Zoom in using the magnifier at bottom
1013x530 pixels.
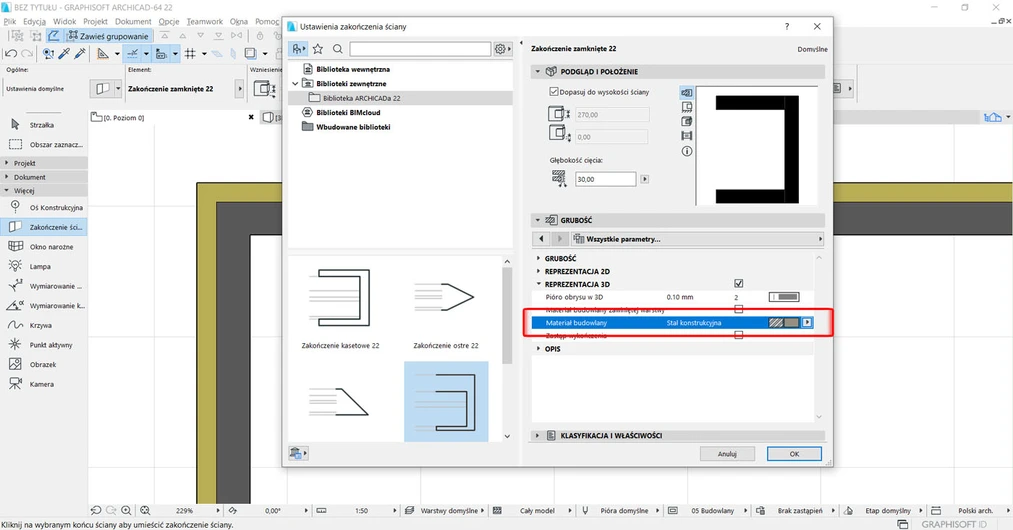point(127,510)
